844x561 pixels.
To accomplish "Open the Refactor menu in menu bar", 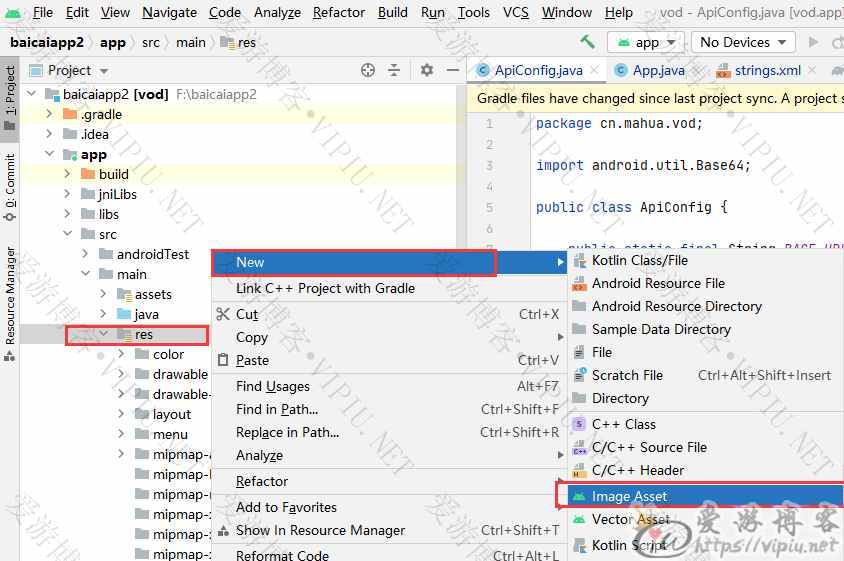I will tap(339, 12).
